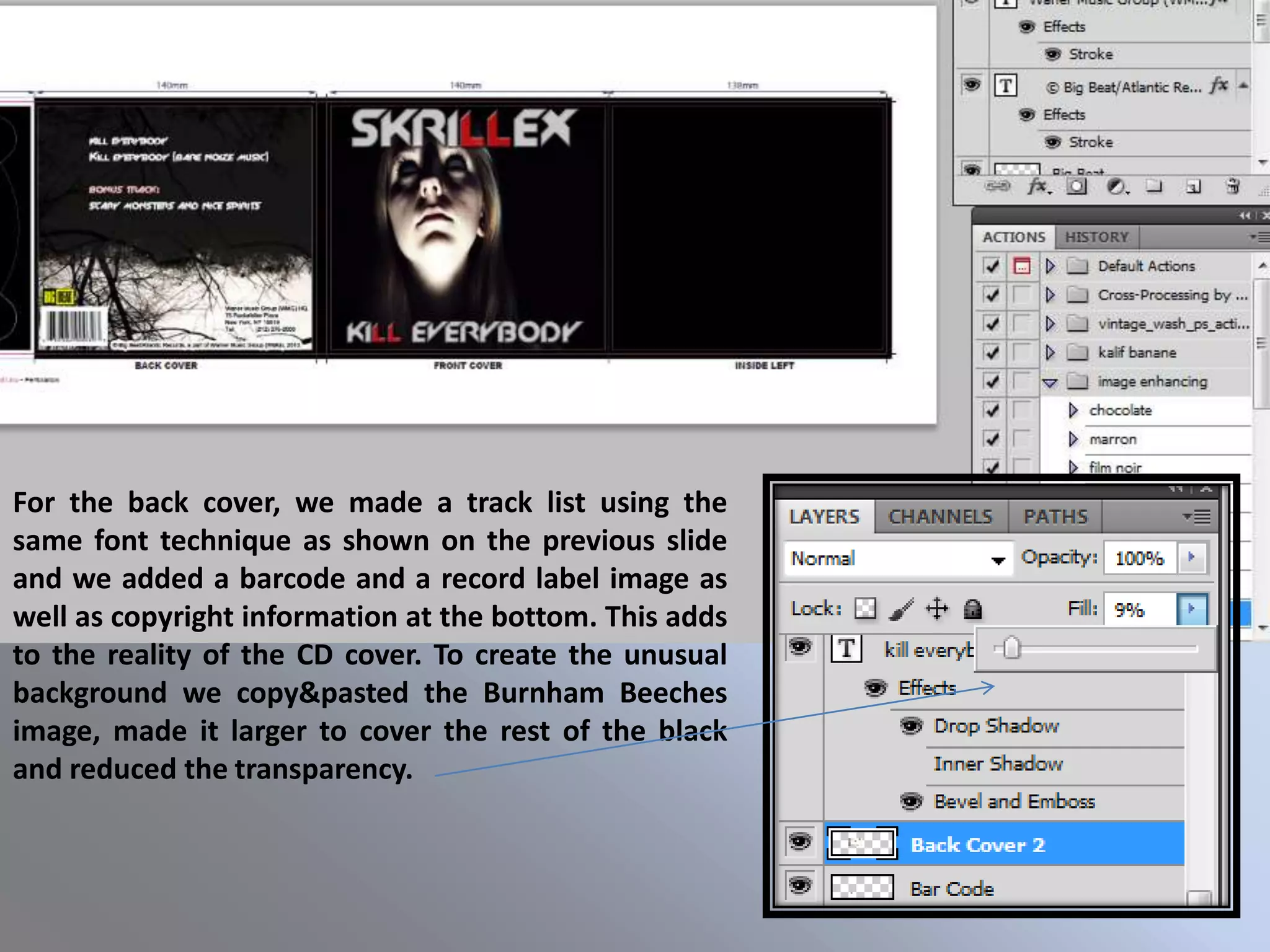This screenshot has width=1270, height=952.
Task: Collapse the image enhancing action folder
Action: 1050,382
